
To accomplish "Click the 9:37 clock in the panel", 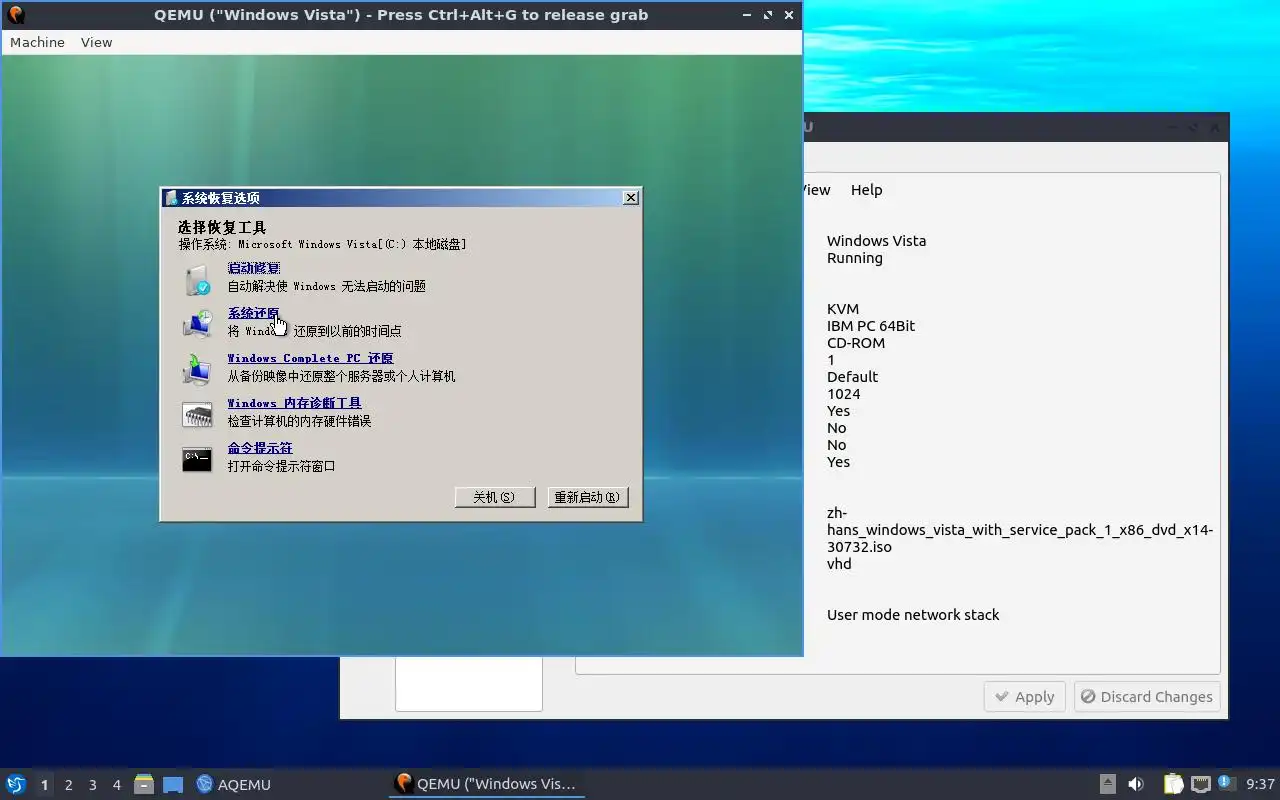I will pos(1261,784).
